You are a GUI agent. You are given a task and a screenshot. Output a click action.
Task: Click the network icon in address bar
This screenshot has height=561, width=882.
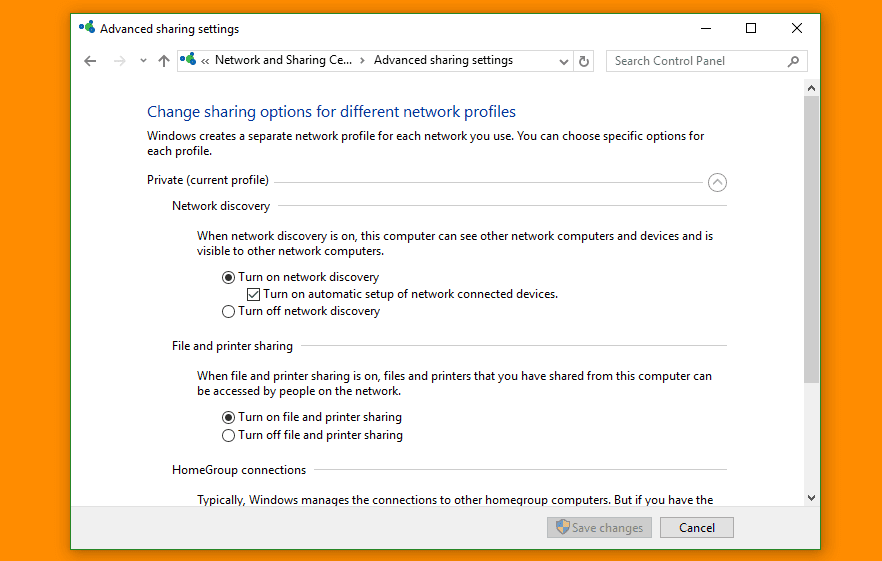click(x=188, y=60)
